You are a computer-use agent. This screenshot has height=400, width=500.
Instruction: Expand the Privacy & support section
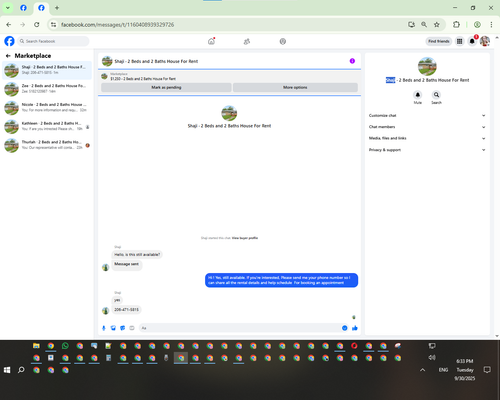tap(427, 150)
